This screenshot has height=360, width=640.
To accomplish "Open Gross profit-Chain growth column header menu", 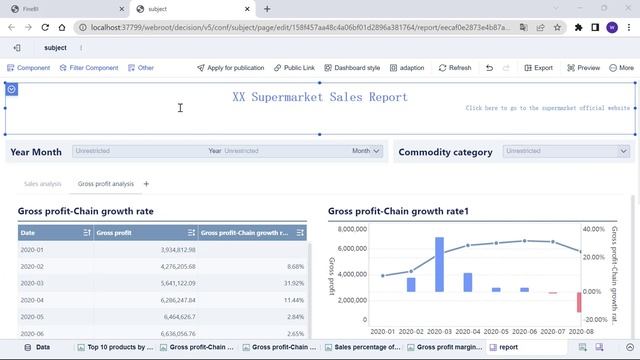I will pyautogui.click(x=300, y=233).
